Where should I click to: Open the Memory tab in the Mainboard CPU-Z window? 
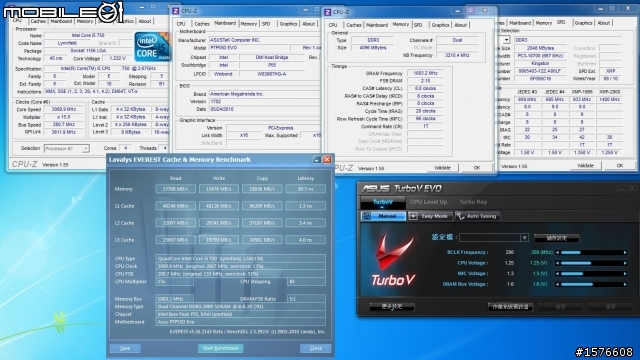tap(249, 24)
